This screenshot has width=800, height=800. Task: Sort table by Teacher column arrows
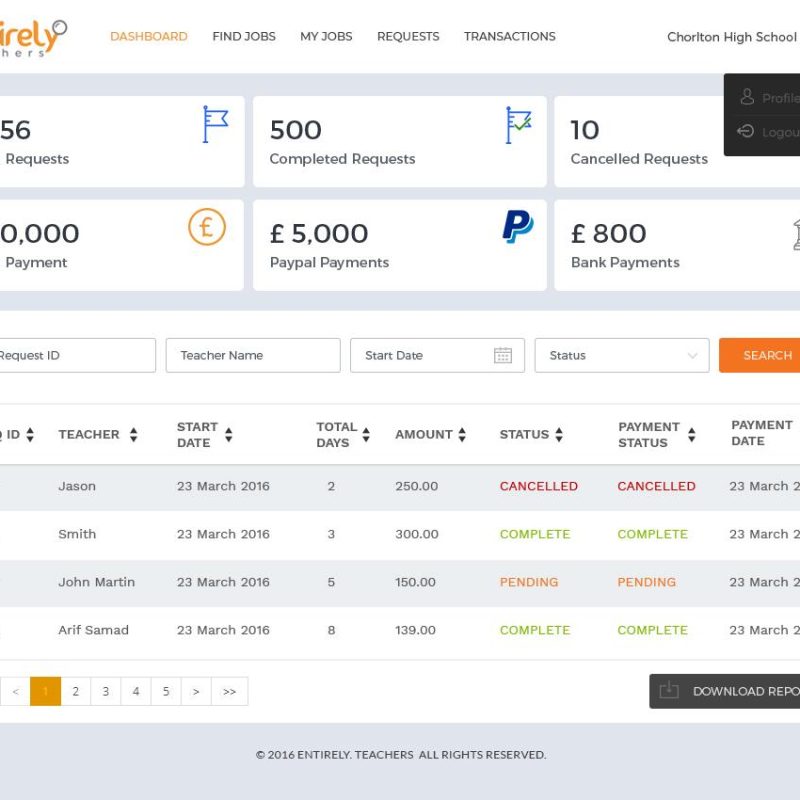pyautogui.click(x=133, y=435)
